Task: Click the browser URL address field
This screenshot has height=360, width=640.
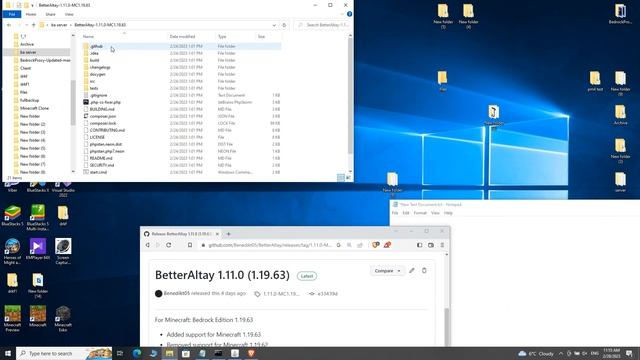Action: coord(270,245)
